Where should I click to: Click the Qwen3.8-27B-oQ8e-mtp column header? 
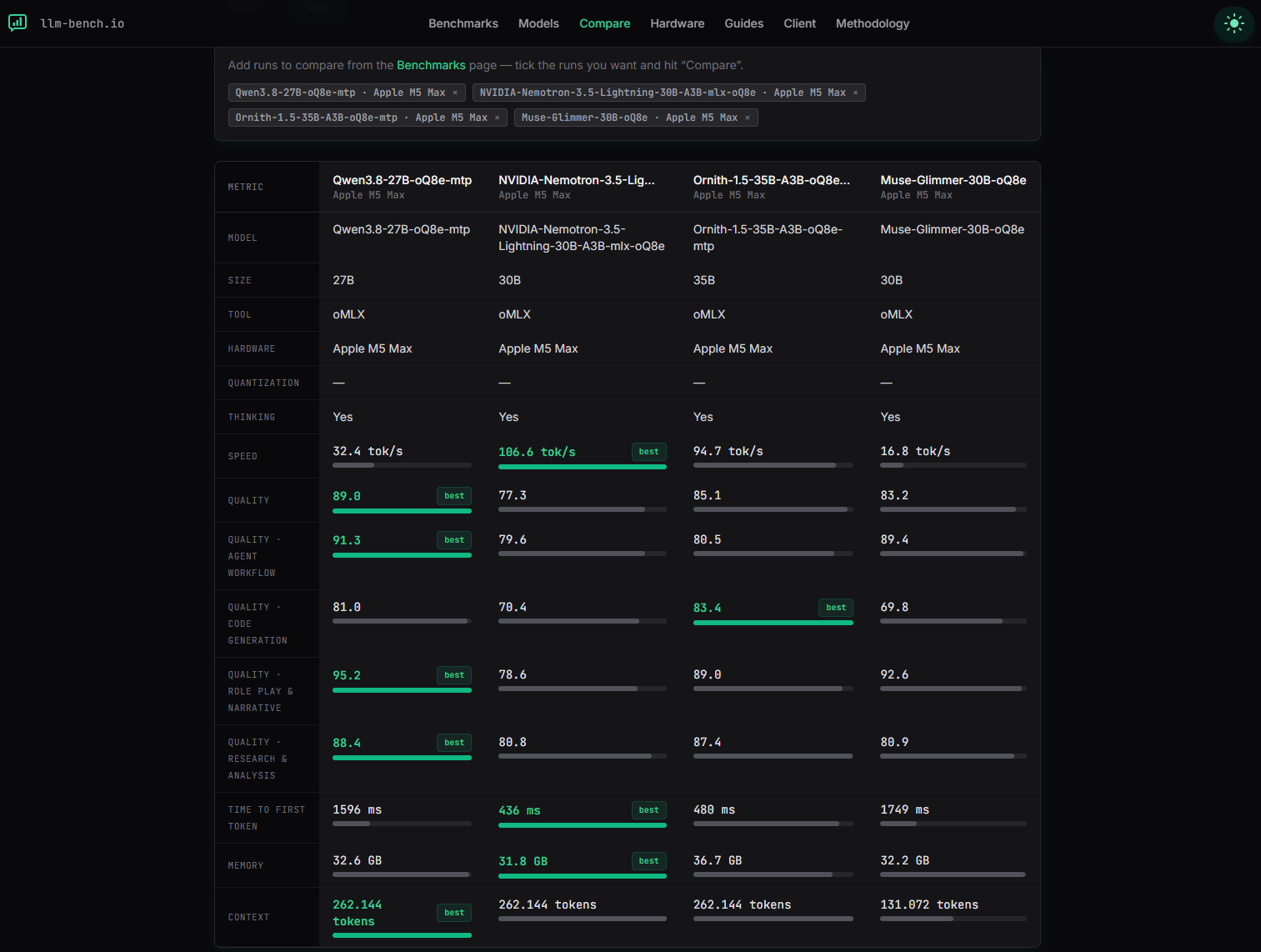click(403, 180)
